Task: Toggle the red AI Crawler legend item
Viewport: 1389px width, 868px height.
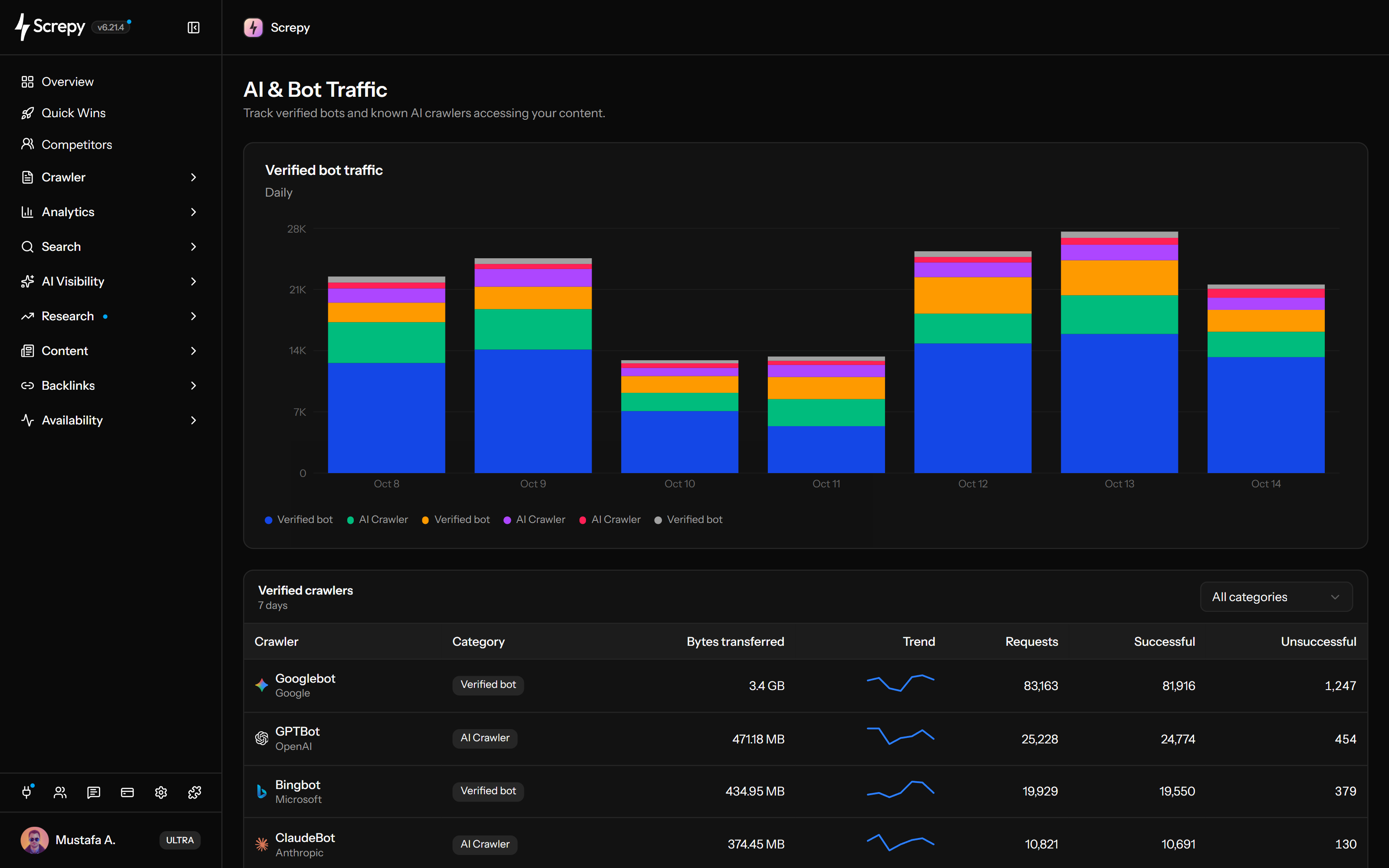Action: tap(609, 519)
